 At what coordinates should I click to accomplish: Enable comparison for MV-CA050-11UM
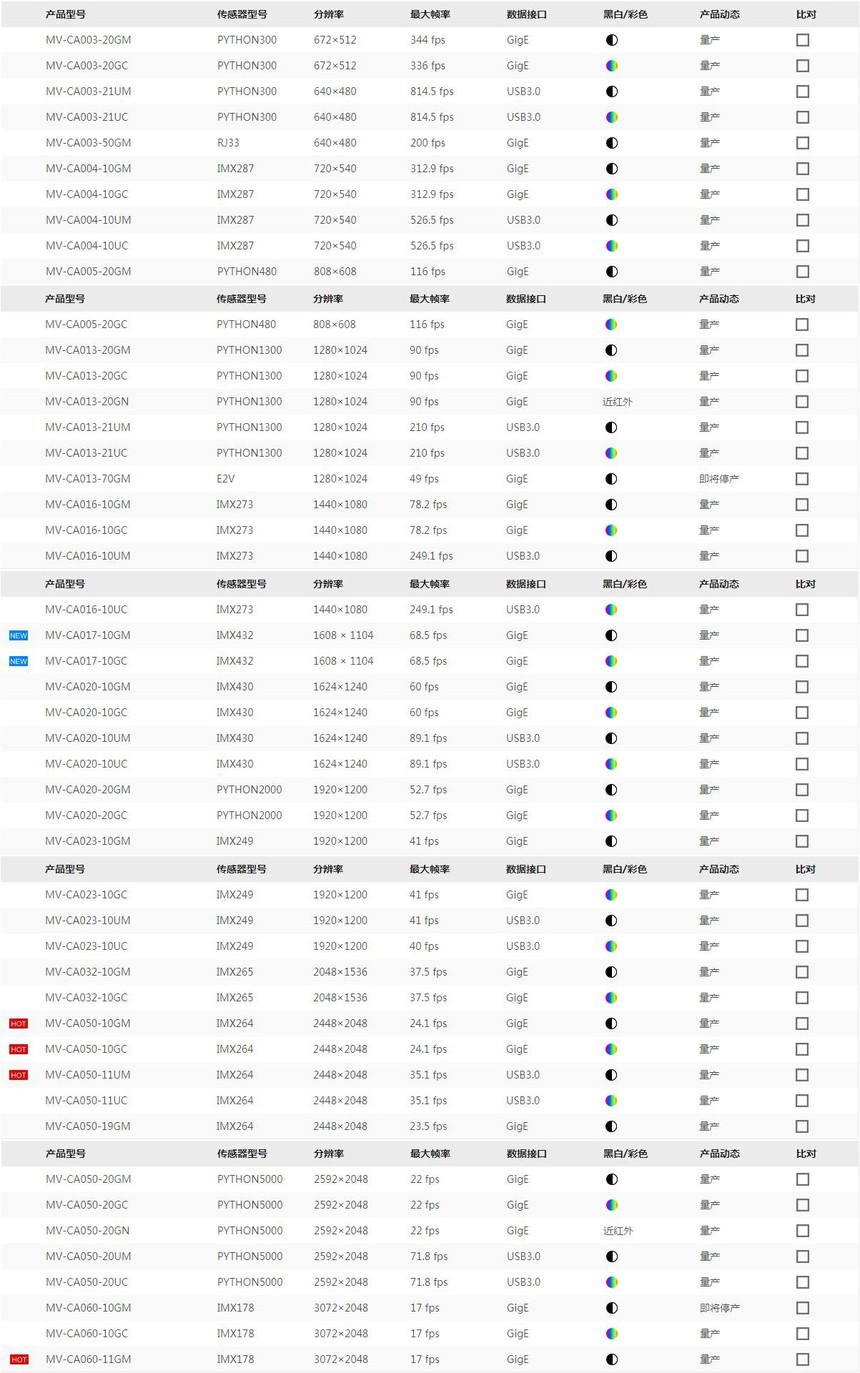(802, 1075)
